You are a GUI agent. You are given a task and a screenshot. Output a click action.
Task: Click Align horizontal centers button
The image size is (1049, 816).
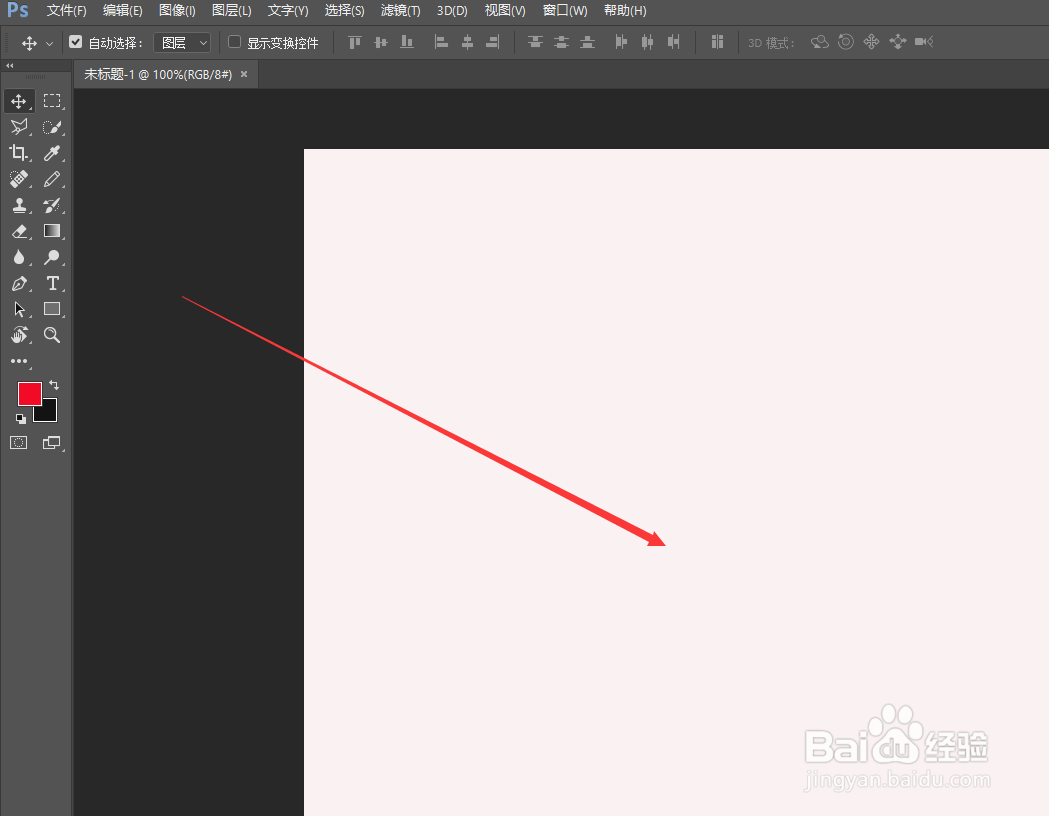click(x=468, y=42)
